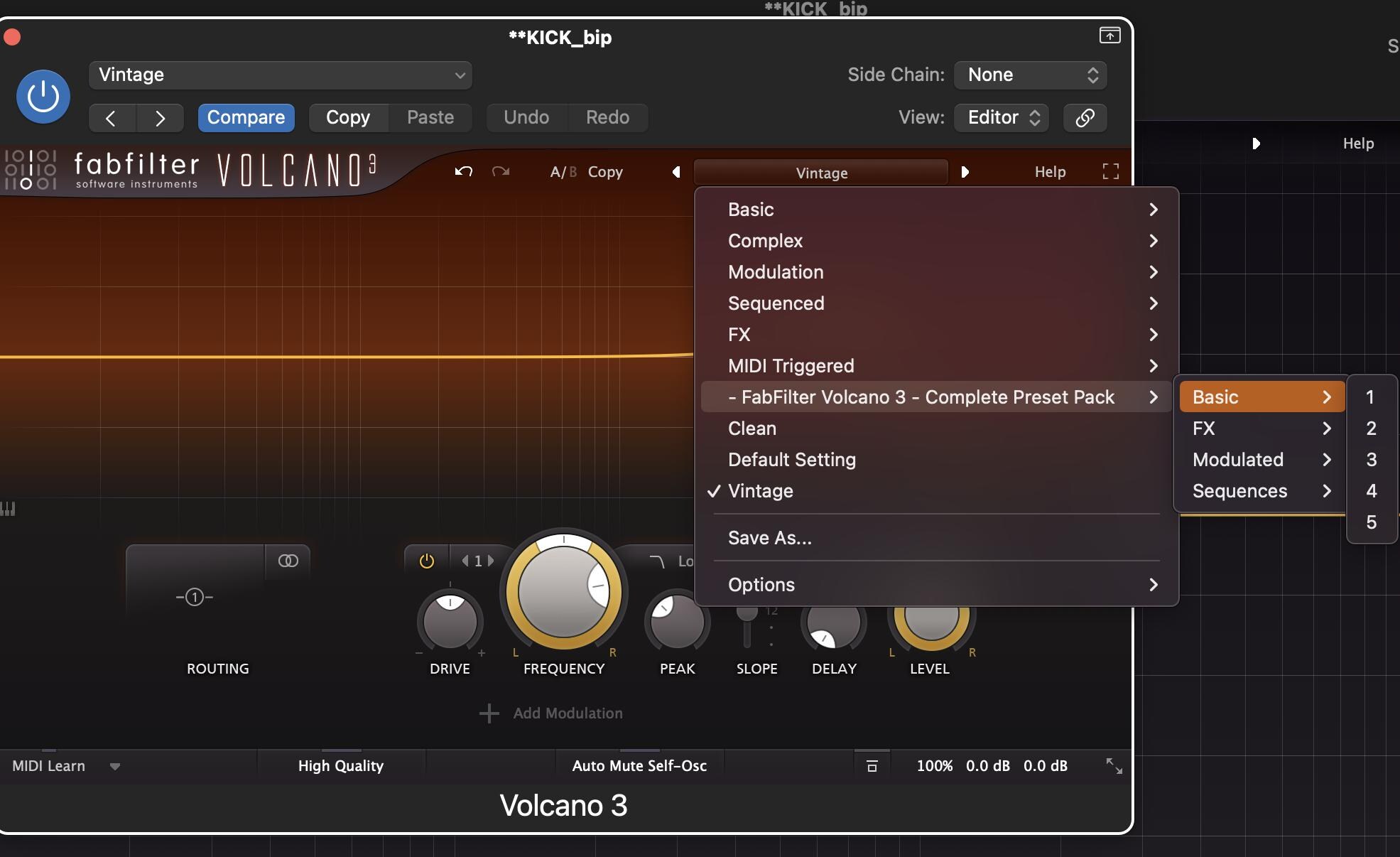
Task: Click the Paste button
Action: pyautogui.click(x=430, y=118)
